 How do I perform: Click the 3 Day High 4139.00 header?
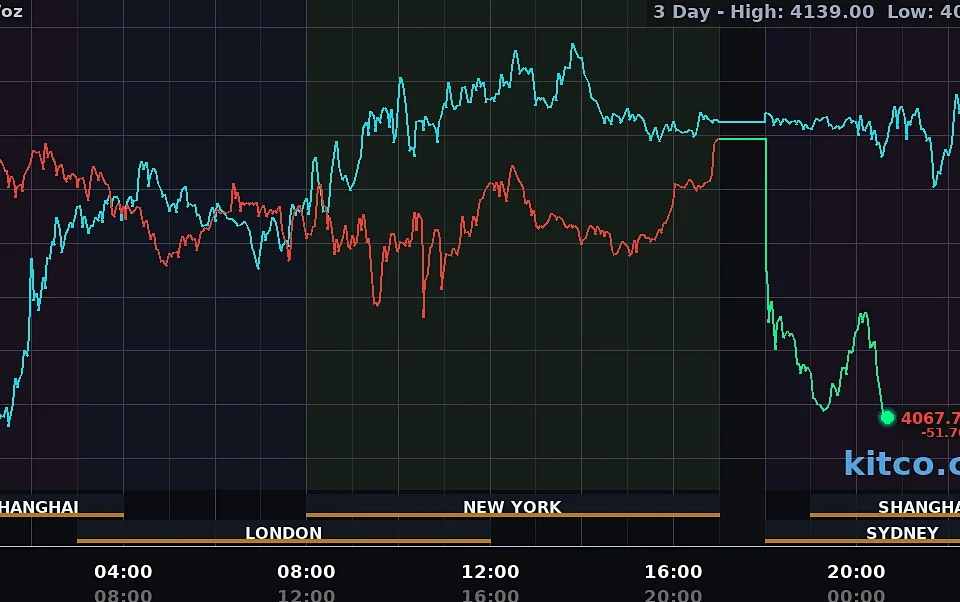(763, 12)
